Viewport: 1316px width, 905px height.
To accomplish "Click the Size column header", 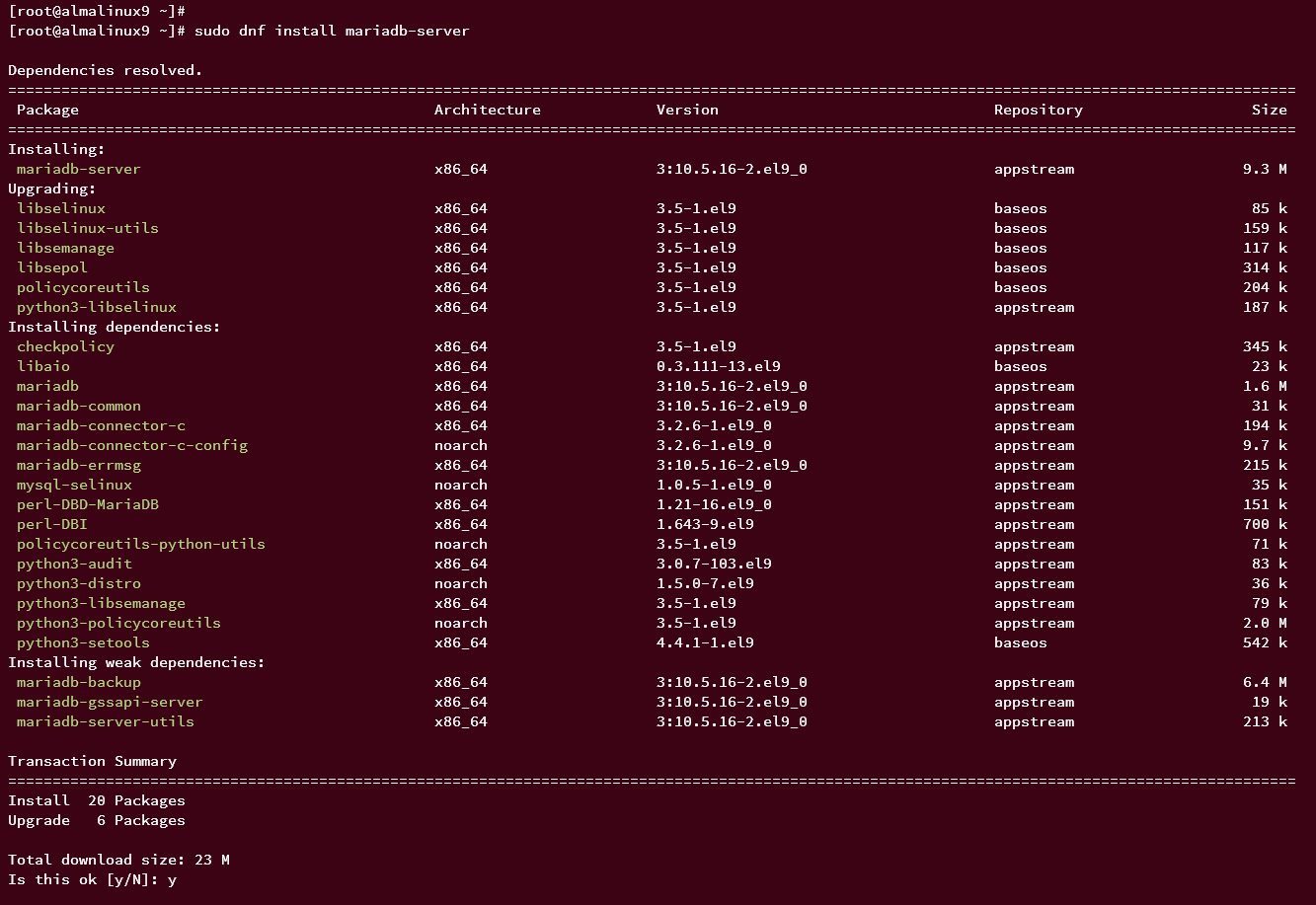I will pyautogui.click(x=1270, y=110).
